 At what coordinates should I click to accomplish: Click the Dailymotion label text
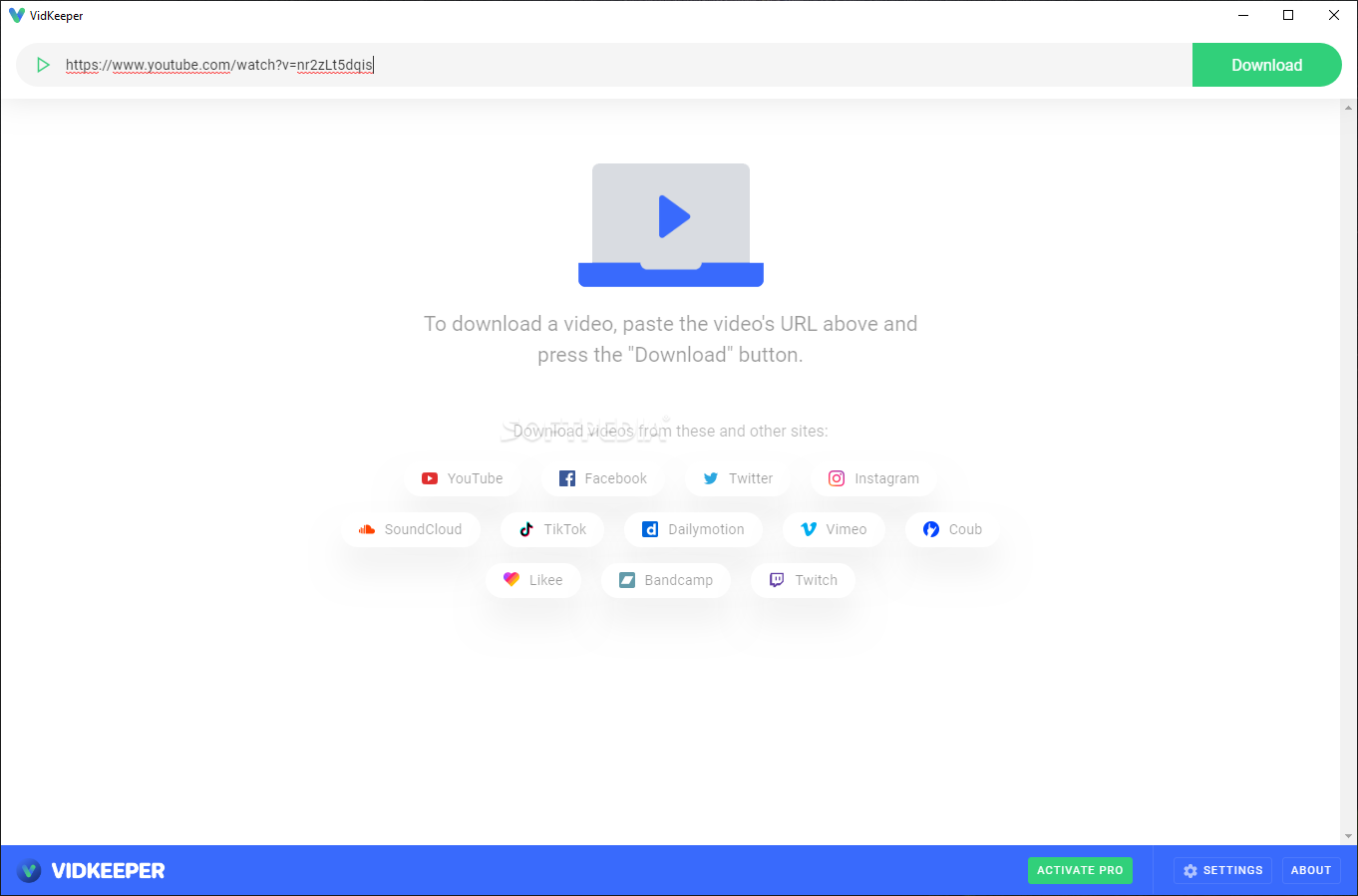tap(706, 529)
